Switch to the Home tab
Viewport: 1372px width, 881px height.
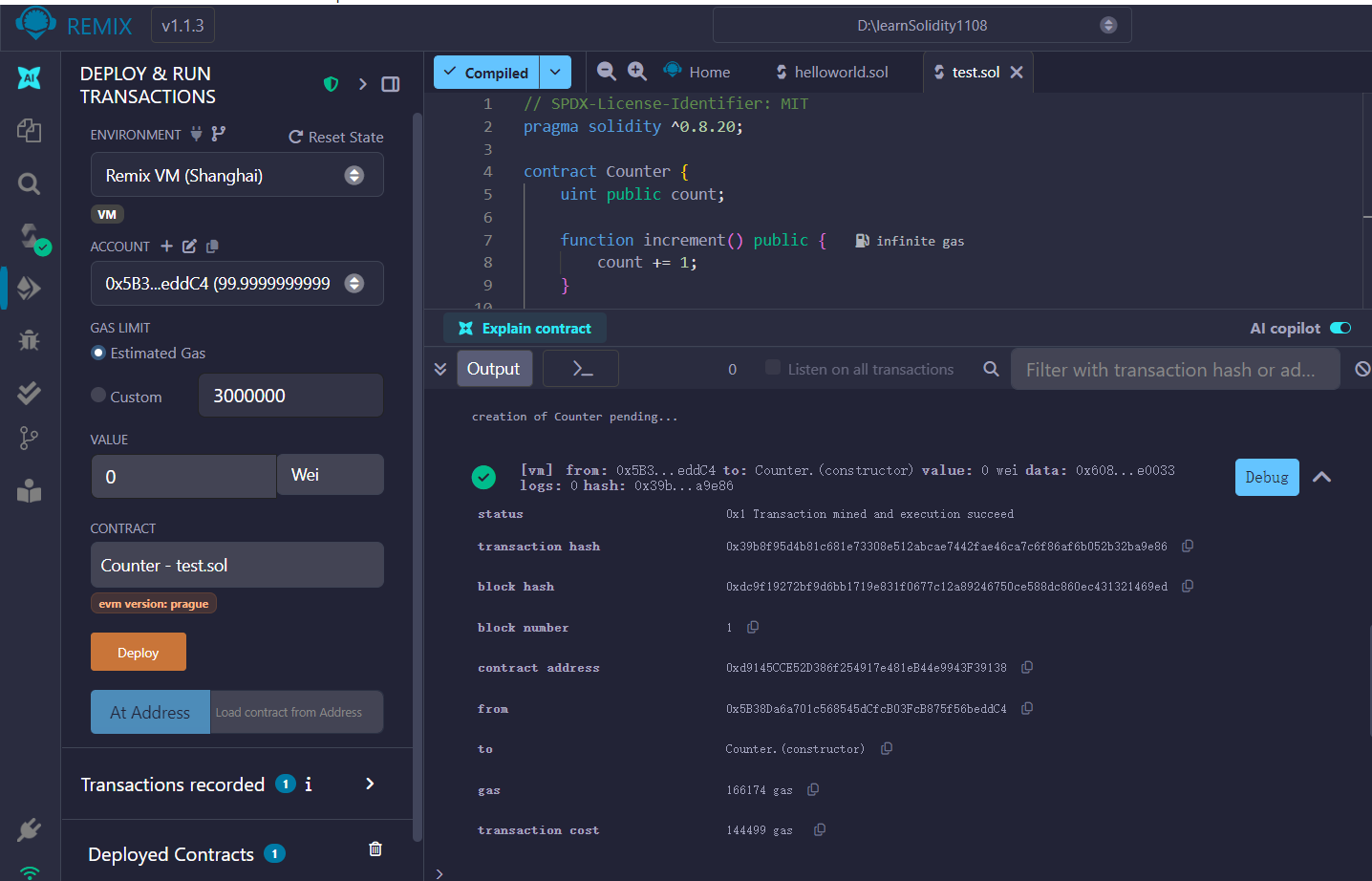pos(697,73)
